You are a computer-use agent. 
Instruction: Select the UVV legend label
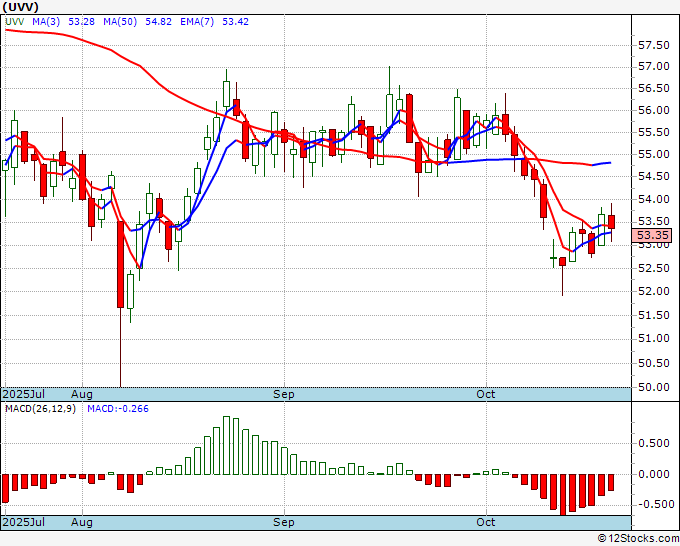[x=14, y=22]
